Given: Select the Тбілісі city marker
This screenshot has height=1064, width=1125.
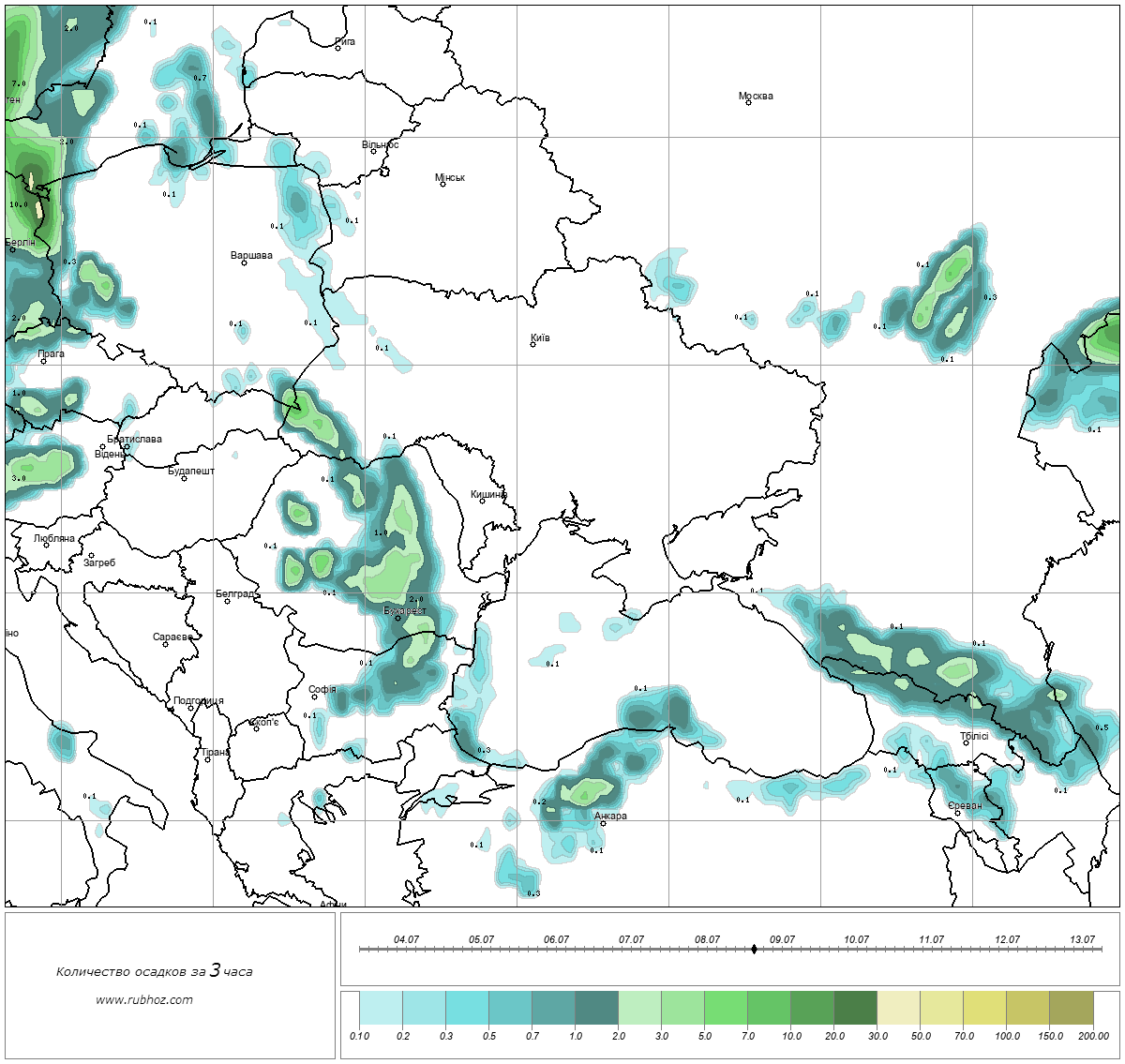Looking at the screenshot, I should pyautogui.click(x=966, y=743).
